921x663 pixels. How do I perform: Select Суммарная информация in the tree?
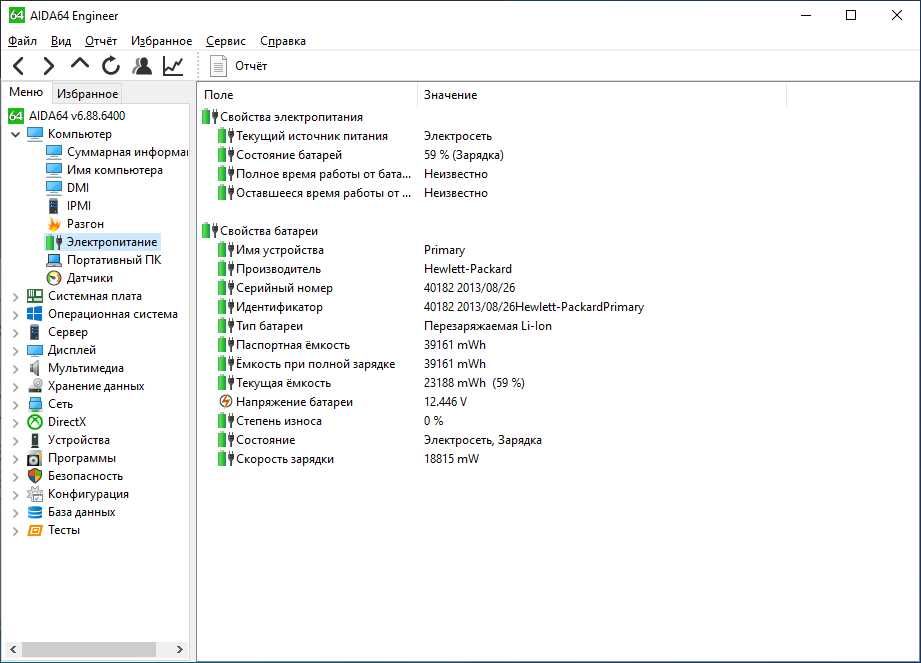click(x=127, y=152)
